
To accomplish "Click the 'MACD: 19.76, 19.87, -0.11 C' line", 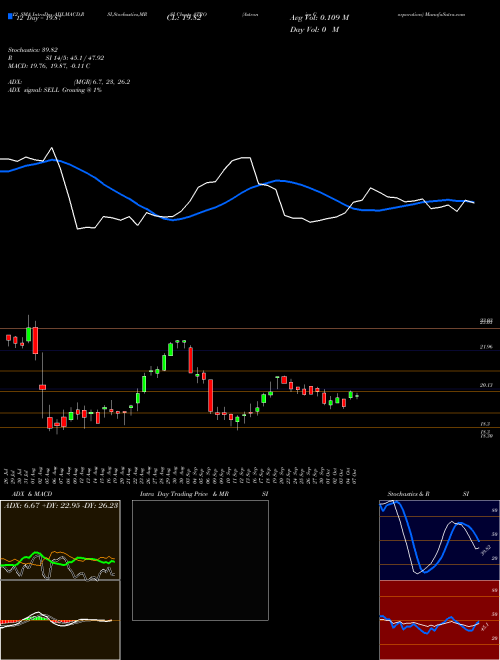I will (49, 66).
